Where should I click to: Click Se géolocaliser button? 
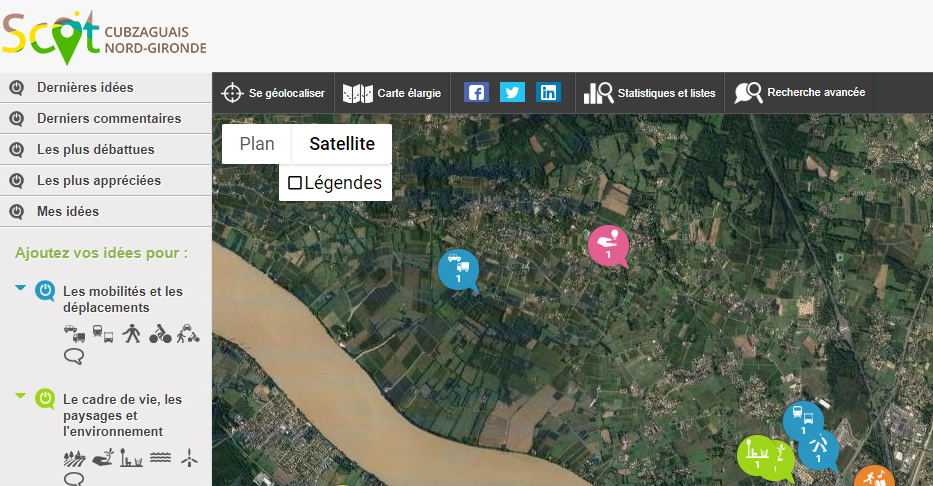[x=273, y=93]
